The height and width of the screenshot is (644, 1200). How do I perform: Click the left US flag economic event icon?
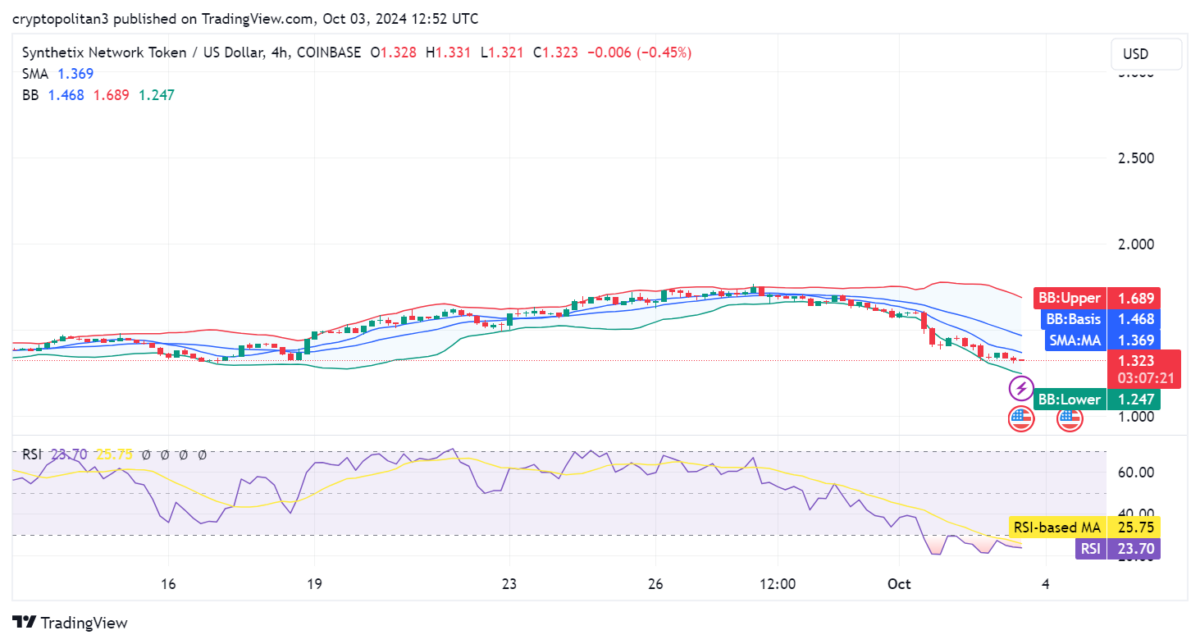(1020, 419)
